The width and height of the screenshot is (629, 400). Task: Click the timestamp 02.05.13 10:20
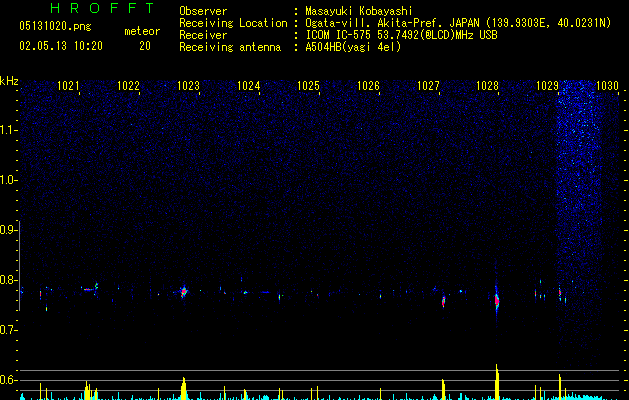61,46
